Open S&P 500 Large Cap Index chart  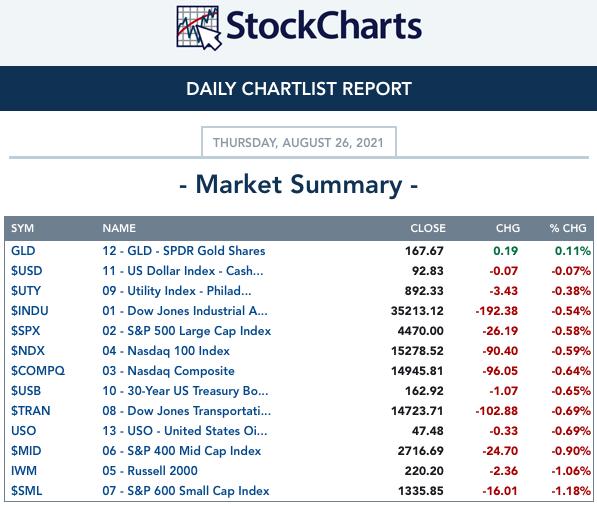187,331
